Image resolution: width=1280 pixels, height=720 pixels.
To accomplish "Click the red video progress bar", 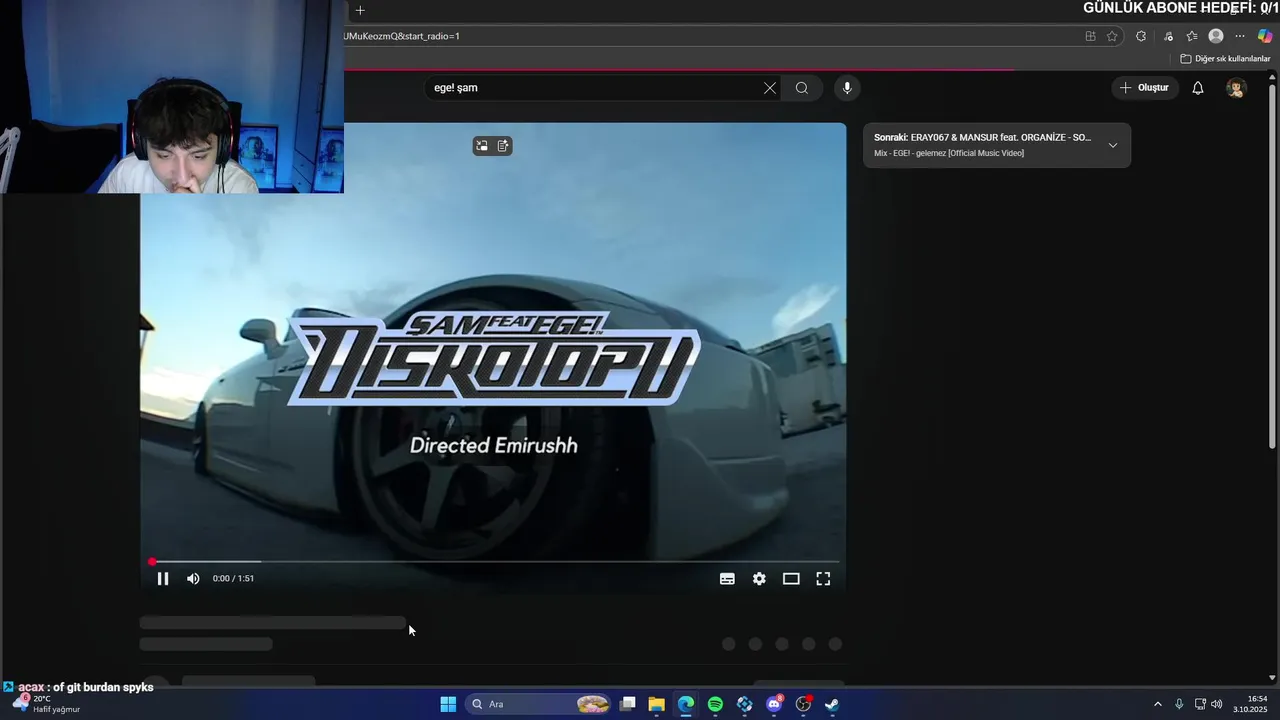I will (x=495, y=562).
